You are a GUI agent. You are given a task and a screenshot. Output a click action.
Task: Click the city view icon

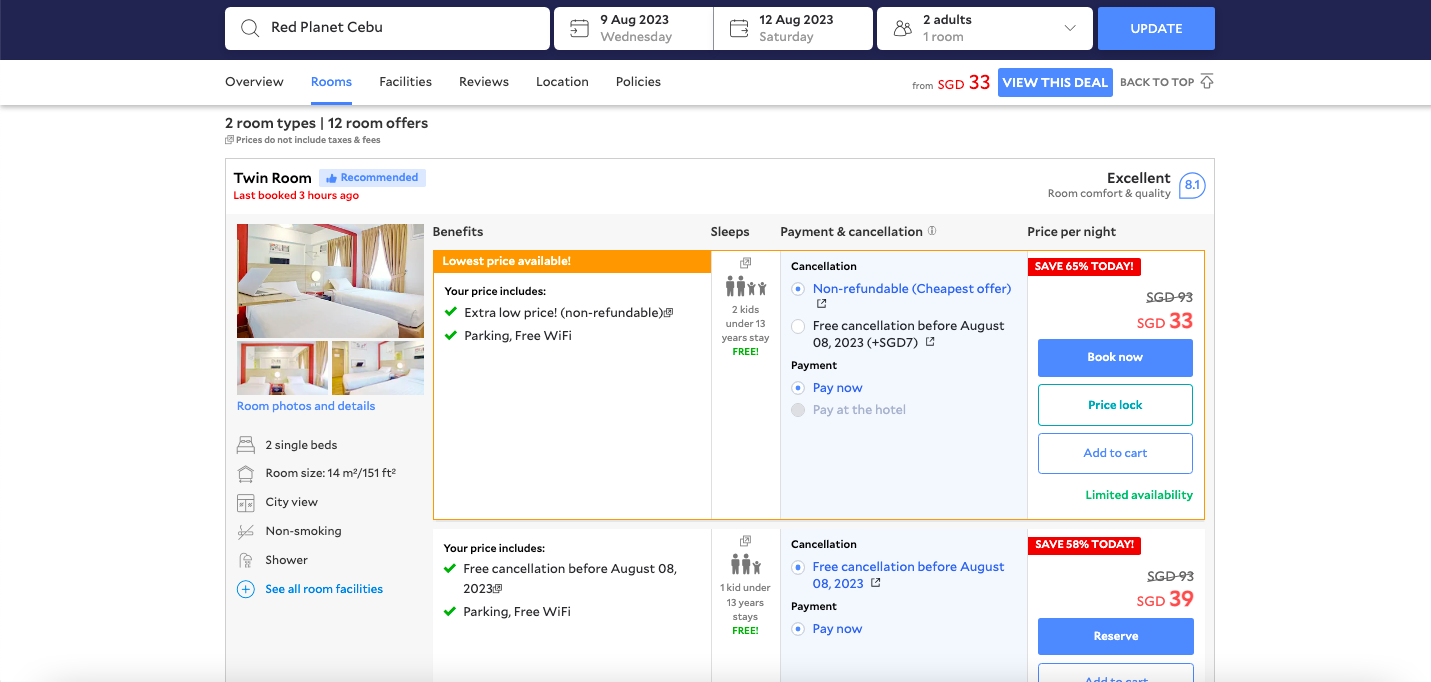coord(246,502)
